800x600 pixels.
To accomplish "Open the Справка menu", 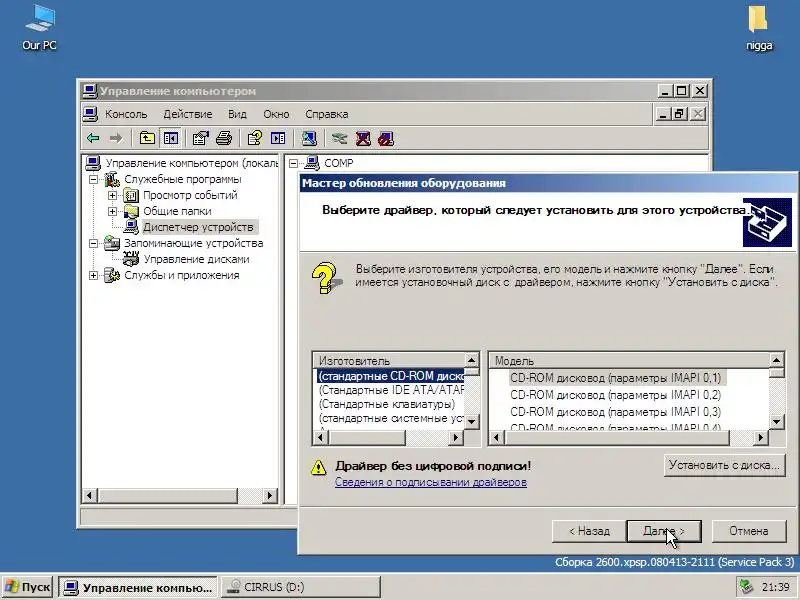I will click(327, 114).
